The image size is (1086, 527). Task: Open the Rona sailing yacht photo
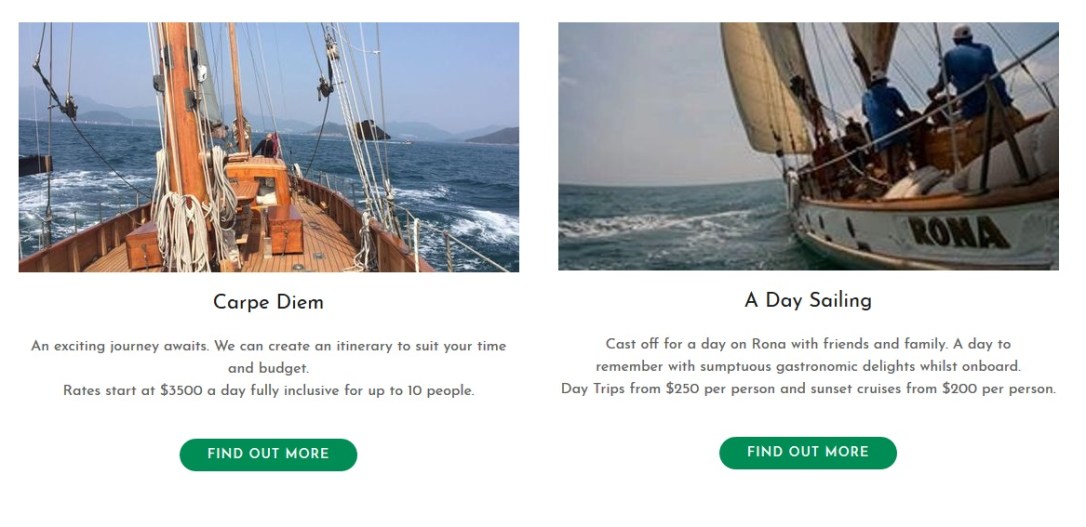808,146
